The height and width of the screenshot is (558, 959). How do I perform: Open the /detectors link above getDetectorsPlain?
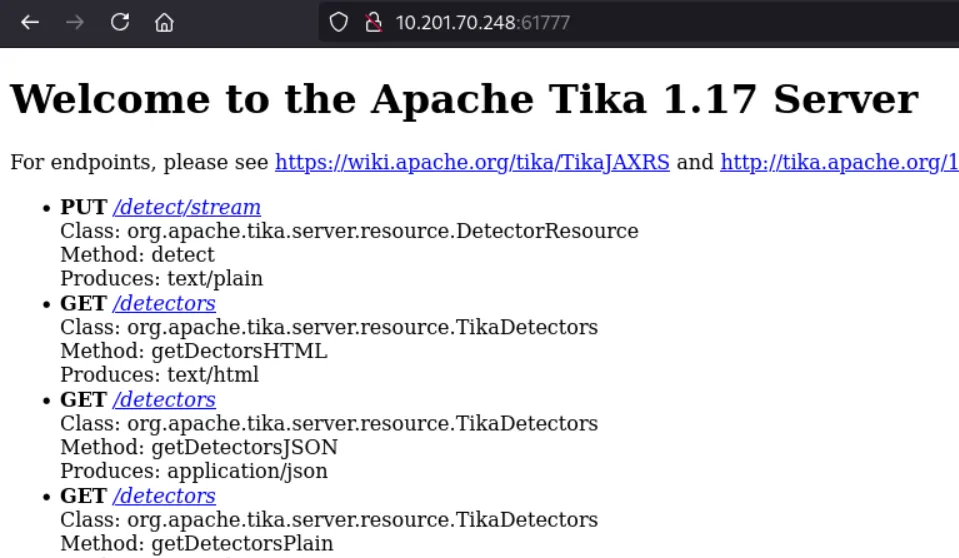pyautogui.click(x=164, y=496)
